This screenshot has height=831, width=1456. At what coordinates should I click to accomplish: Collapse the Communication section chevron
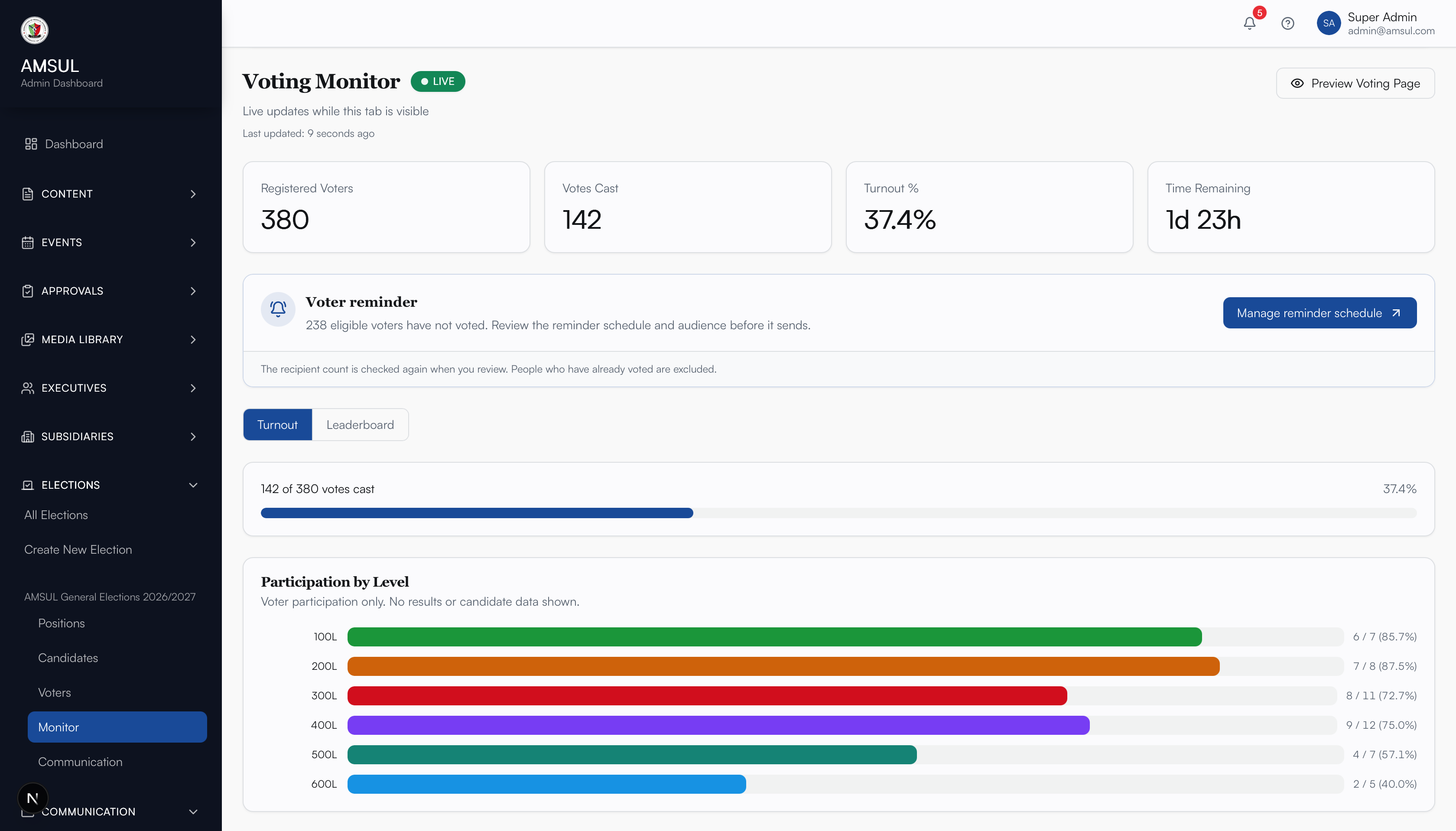coord(193,812)
